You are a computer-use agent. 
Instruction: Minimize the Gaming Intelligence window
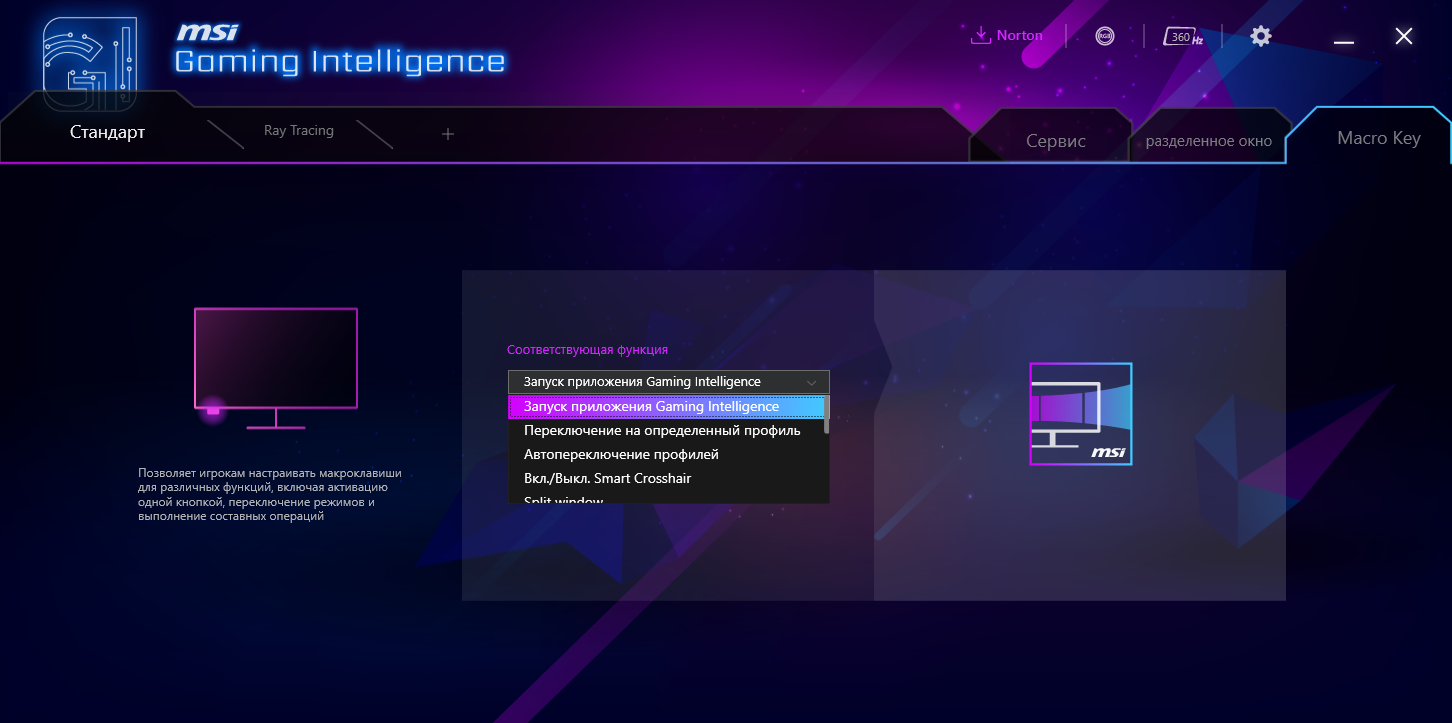tap(1344, 37)
